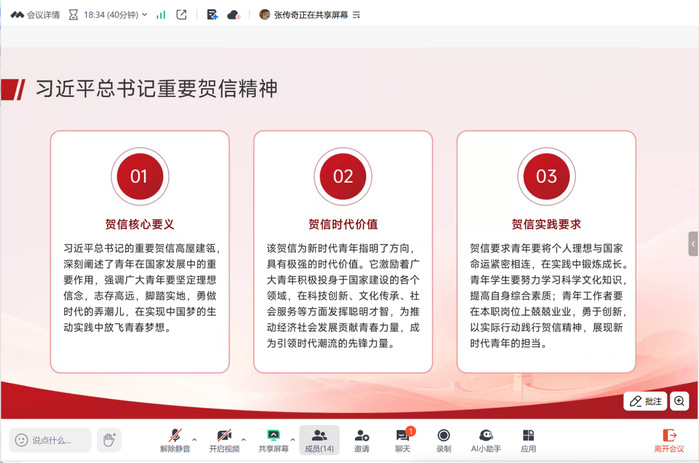The width and height of the screenshot is (699, 463).
Task: Click the zoom in magnifier icon
Action: point(680,400)
